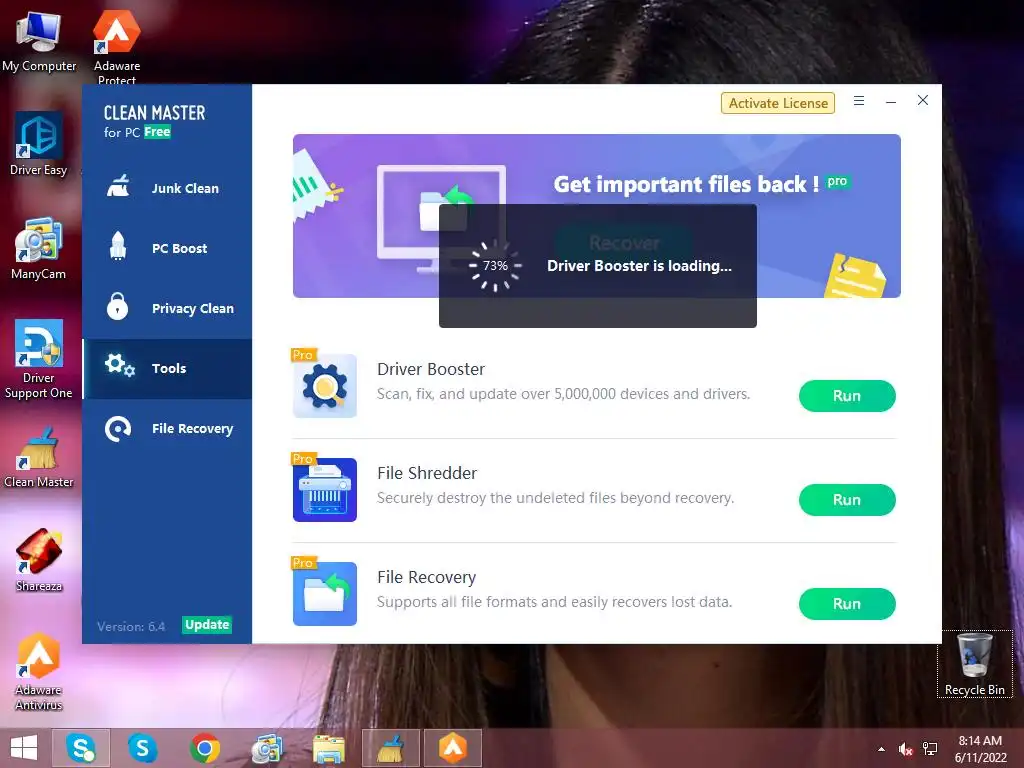The width and height of the screenshot is (1024, 768).
Task: Click the Tools gears icon
Action: (120, 366)
